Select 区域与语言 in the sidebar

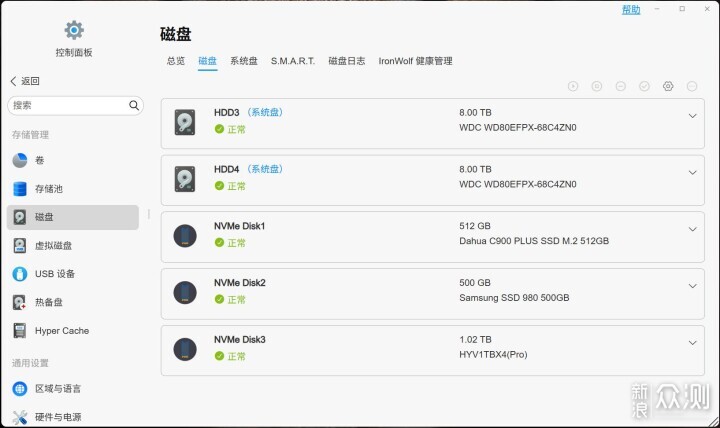[73, 389]
